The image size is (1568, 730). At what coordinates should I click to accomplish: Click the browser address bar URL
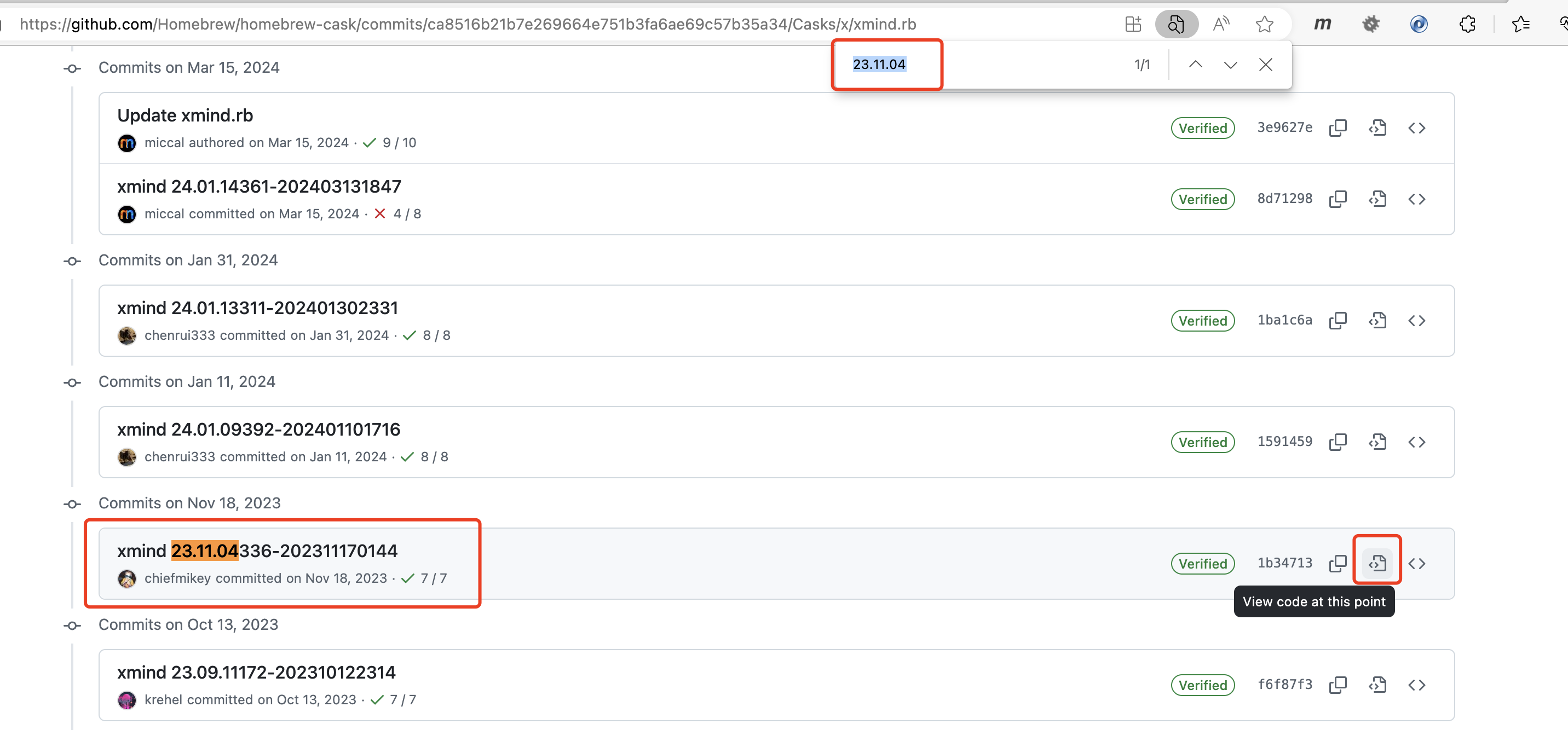(468, 24)
